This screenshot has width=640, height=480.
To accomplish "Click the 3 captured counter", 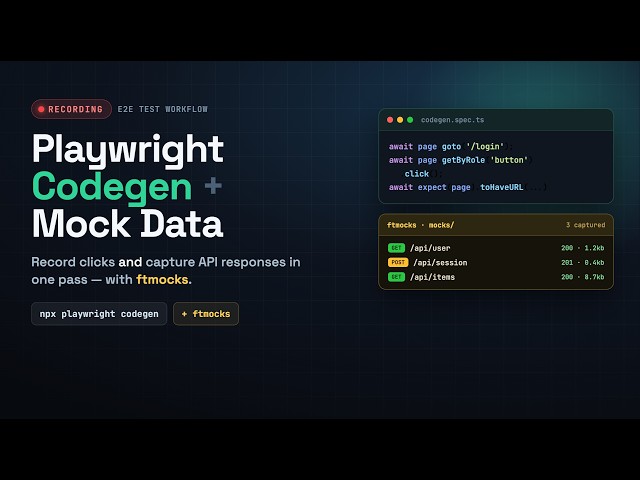I will (x=585, y=225).
